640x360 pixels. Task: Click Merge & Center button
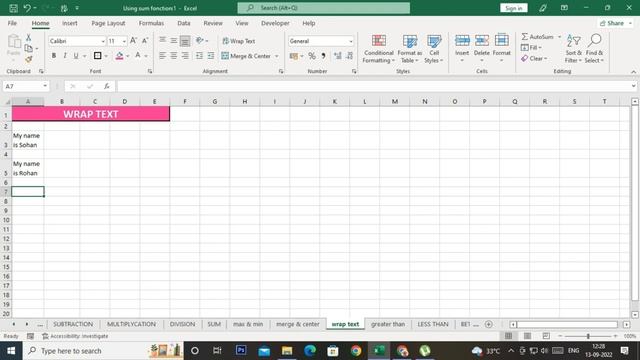[247, 56]
